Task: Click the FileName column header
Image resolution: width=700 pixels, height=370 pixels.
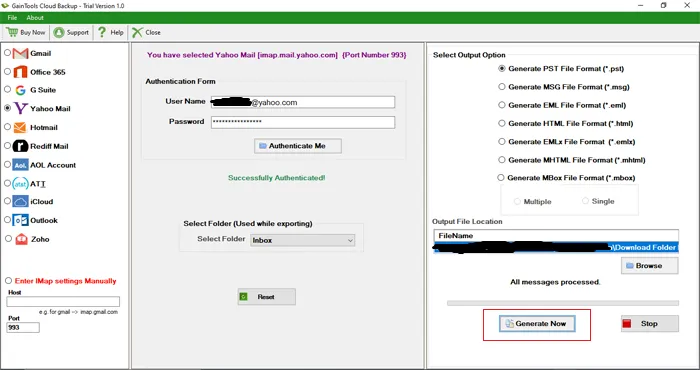Action: tap(556, 236)
